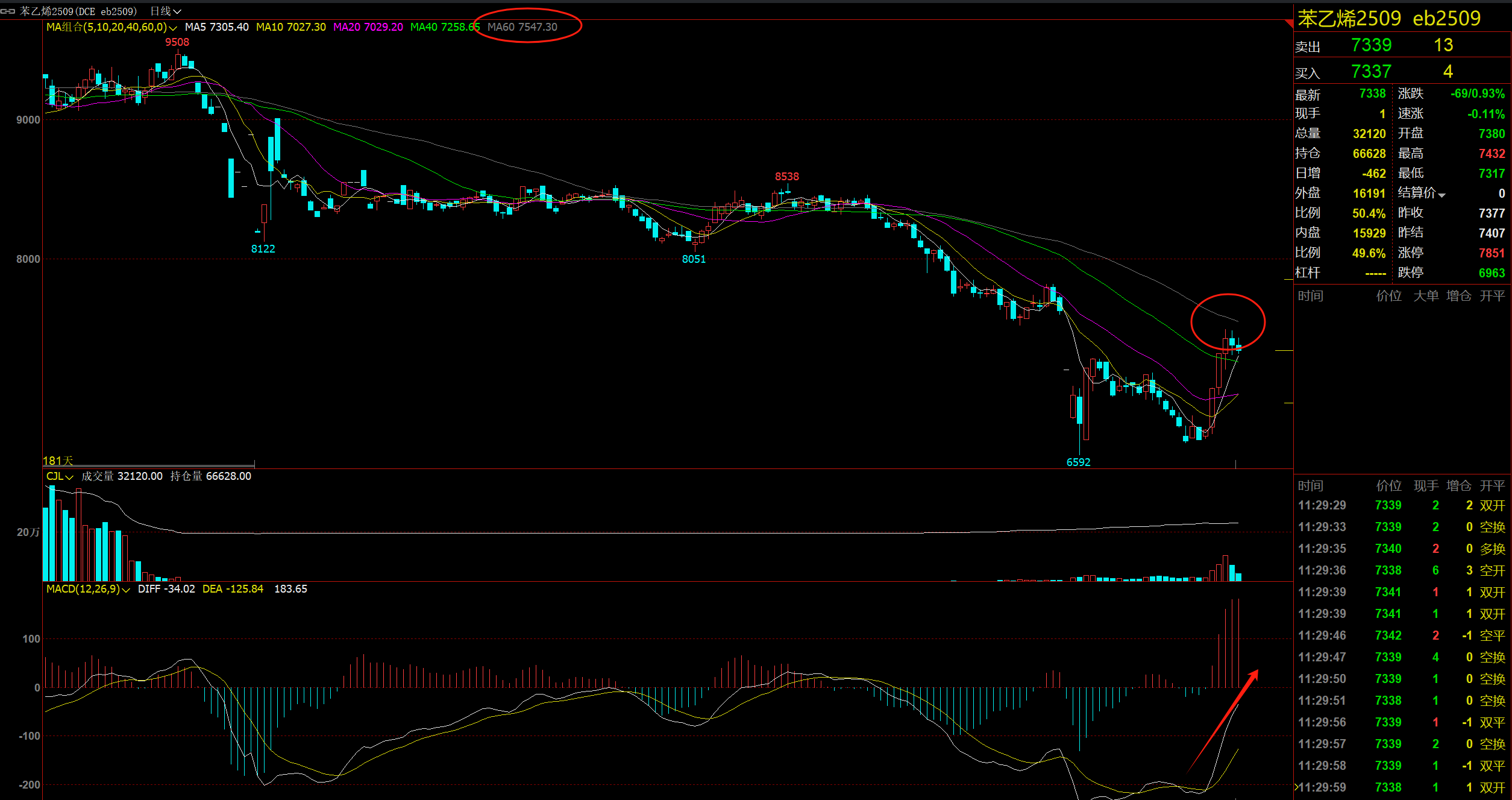Click the 181天 range label
Screen dimensions: 1512x800
pyautogui.click(x=58, y=461)
